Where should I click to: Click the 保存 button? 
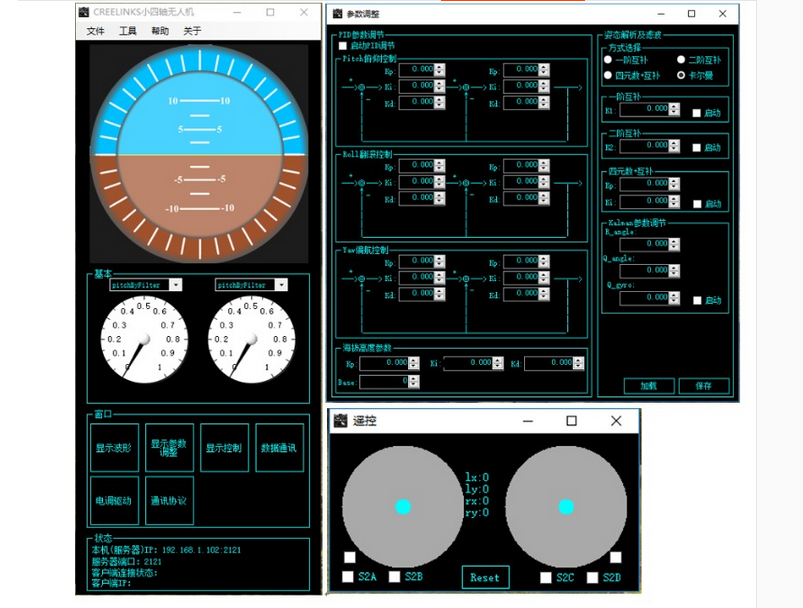coord(704,386)
